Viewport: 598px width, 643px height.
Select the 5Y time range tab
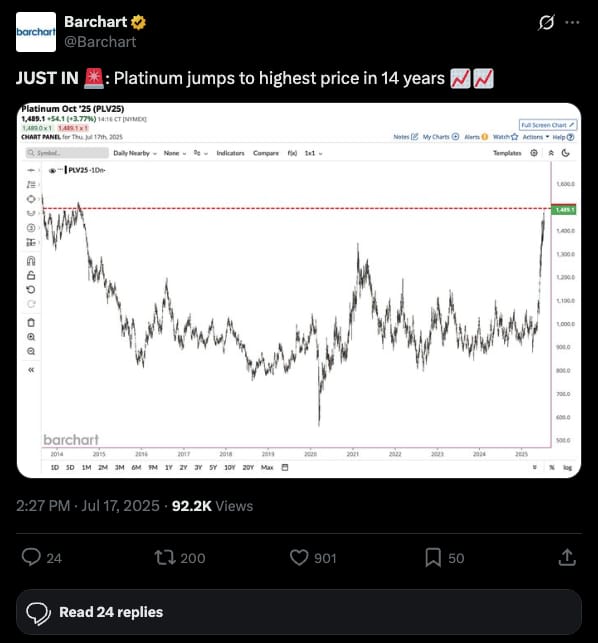213,467
